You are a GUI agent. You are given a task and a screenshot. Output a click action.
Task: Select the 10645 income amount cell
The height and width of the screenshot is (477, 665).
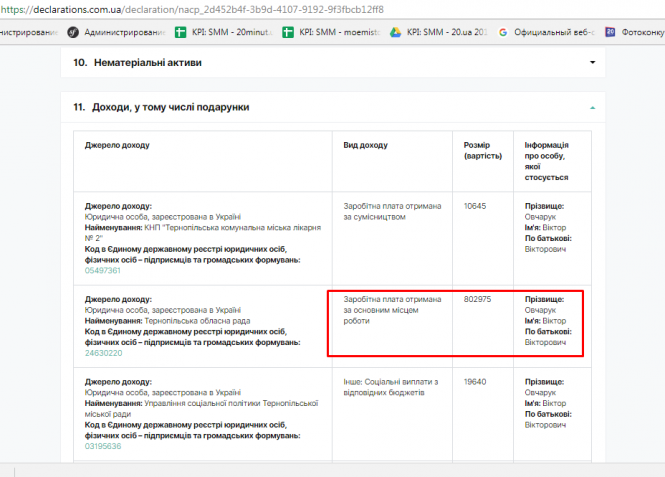coord(475,205)
